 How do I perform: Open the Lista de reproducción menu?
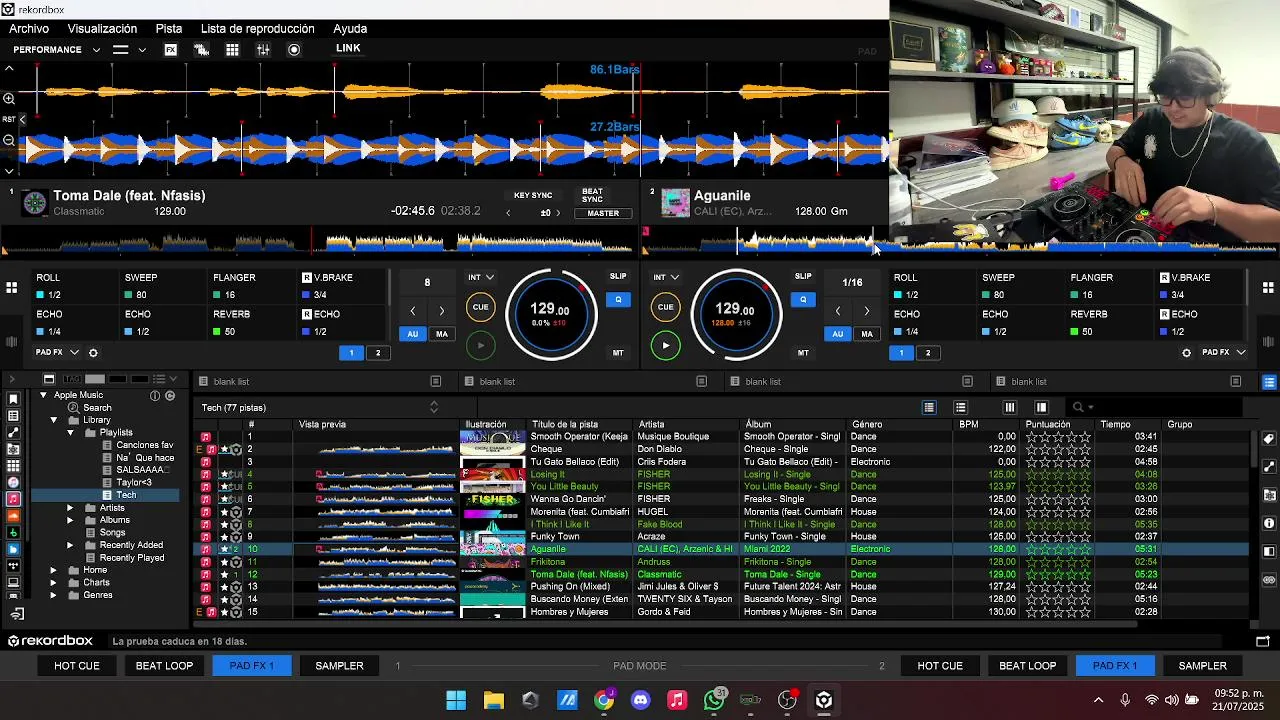coord(259,29)
